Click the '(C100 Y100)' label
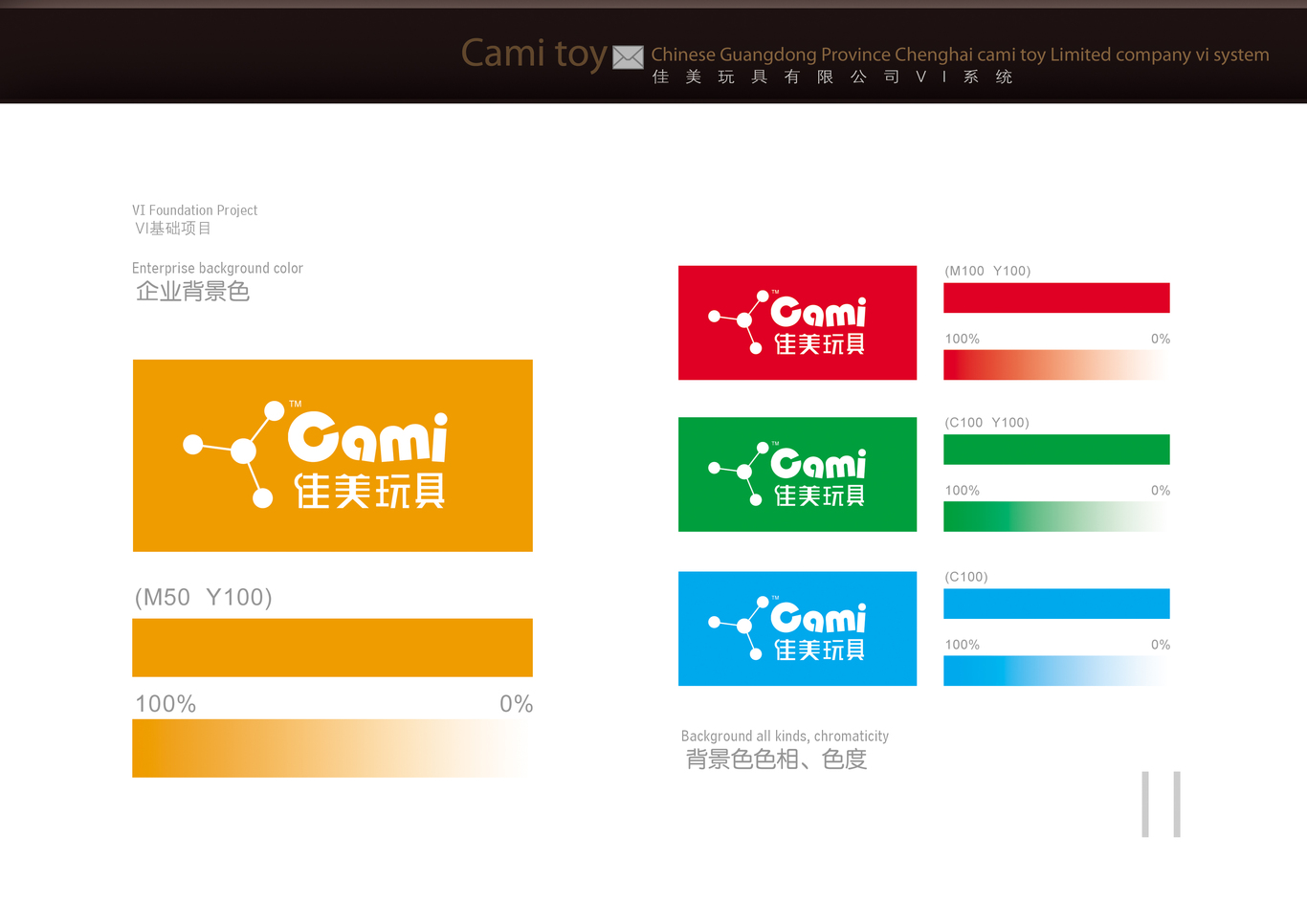 986,423
